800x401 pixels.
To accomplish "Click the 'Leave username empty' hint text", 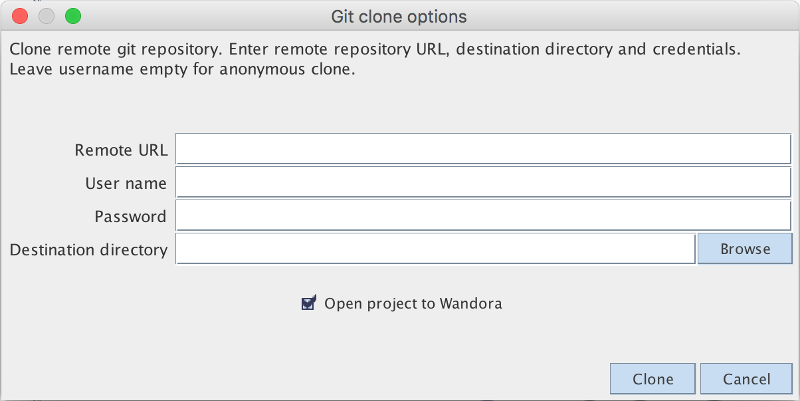I will pos(183,70).
